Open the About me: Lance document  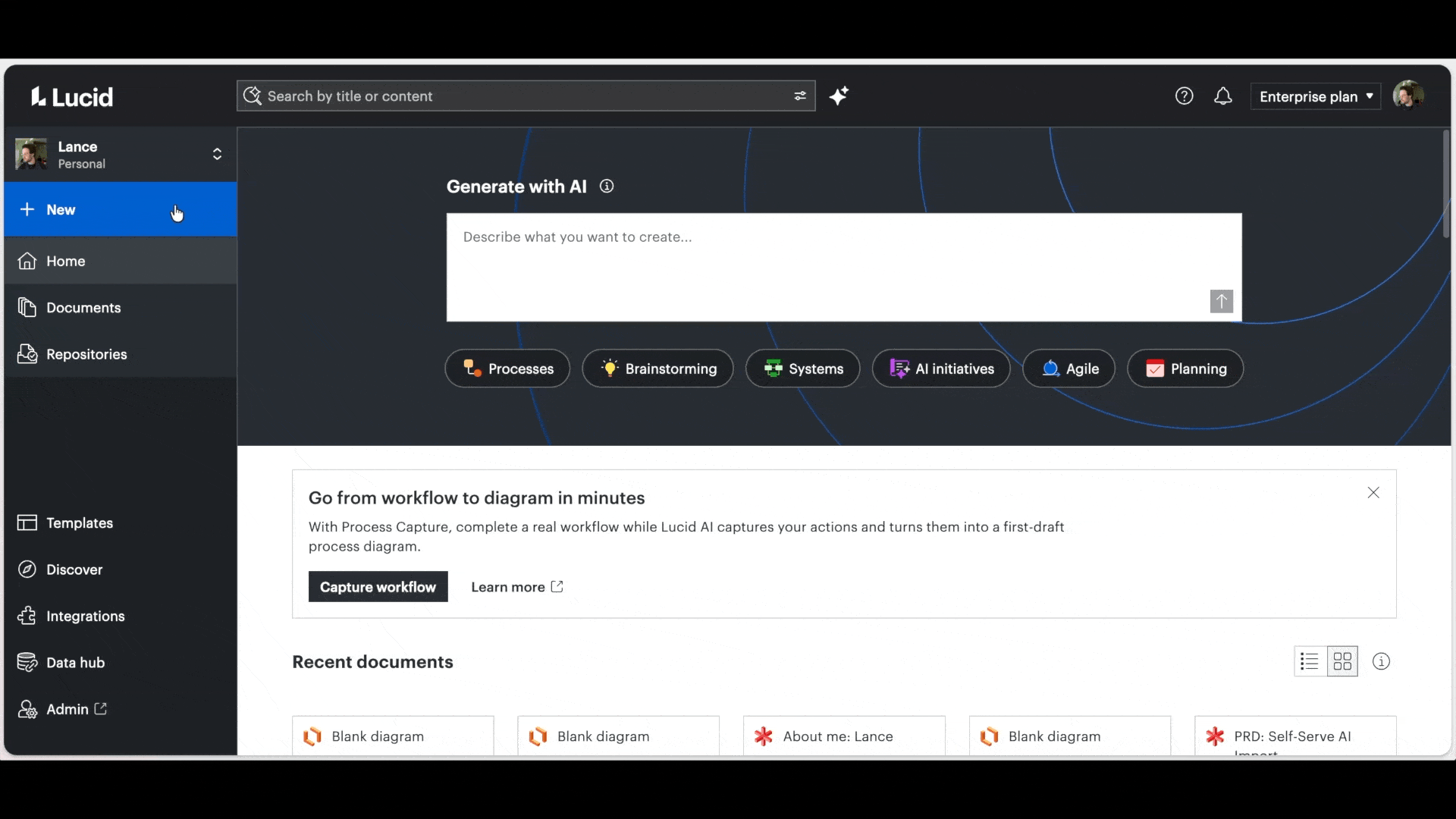(x=844, y=736)
